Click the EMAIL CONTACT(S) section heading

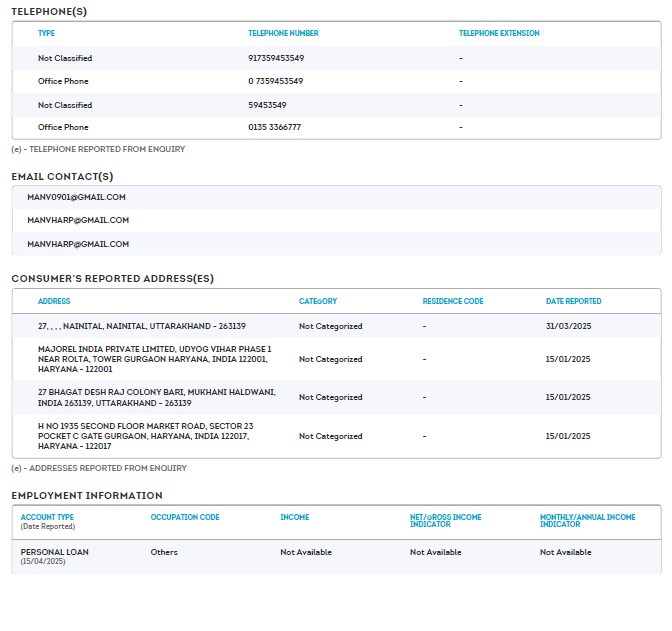click(x=62, y=176)
